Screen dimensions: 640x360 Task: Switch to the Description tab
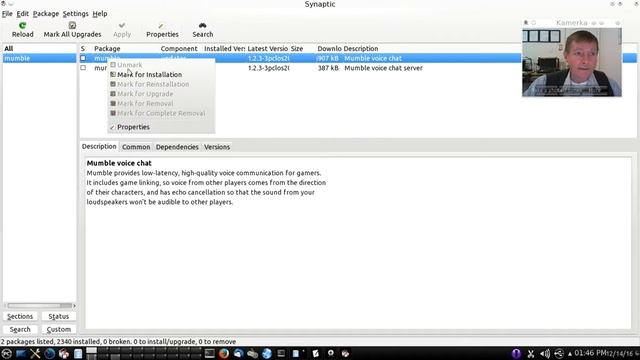99,147
